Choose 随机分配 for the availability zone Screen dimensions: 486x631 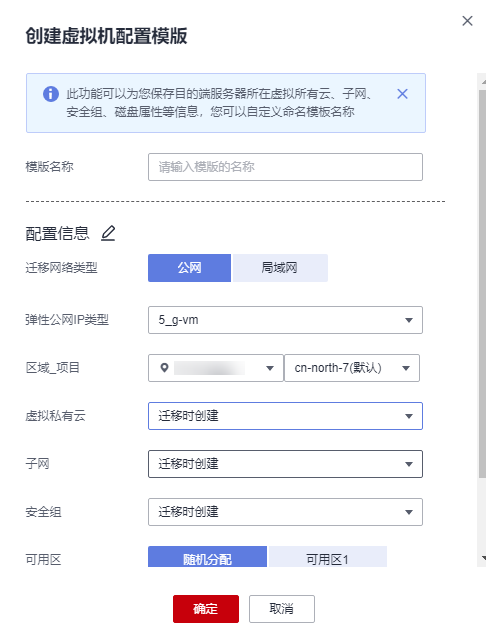(x=207, y=557)
